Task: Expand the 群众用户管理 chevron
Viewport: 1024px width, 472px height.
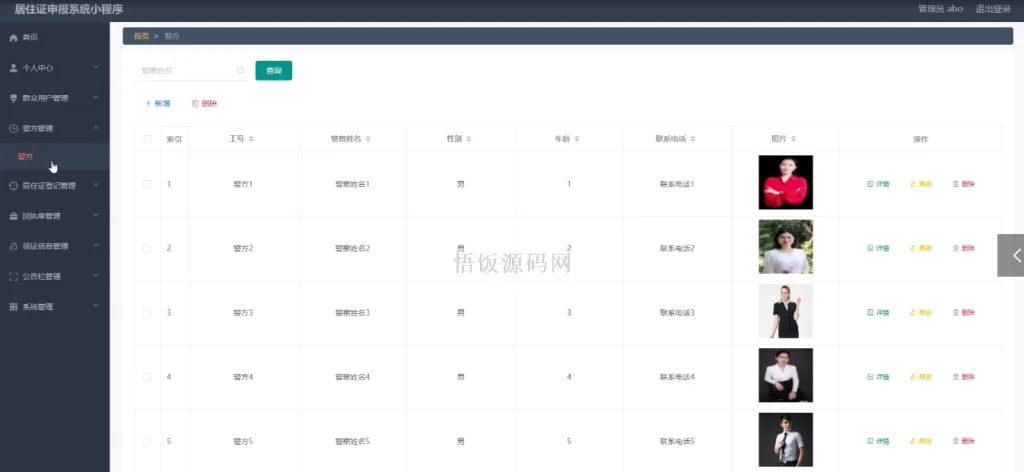Action: click(x=95, y=98)
